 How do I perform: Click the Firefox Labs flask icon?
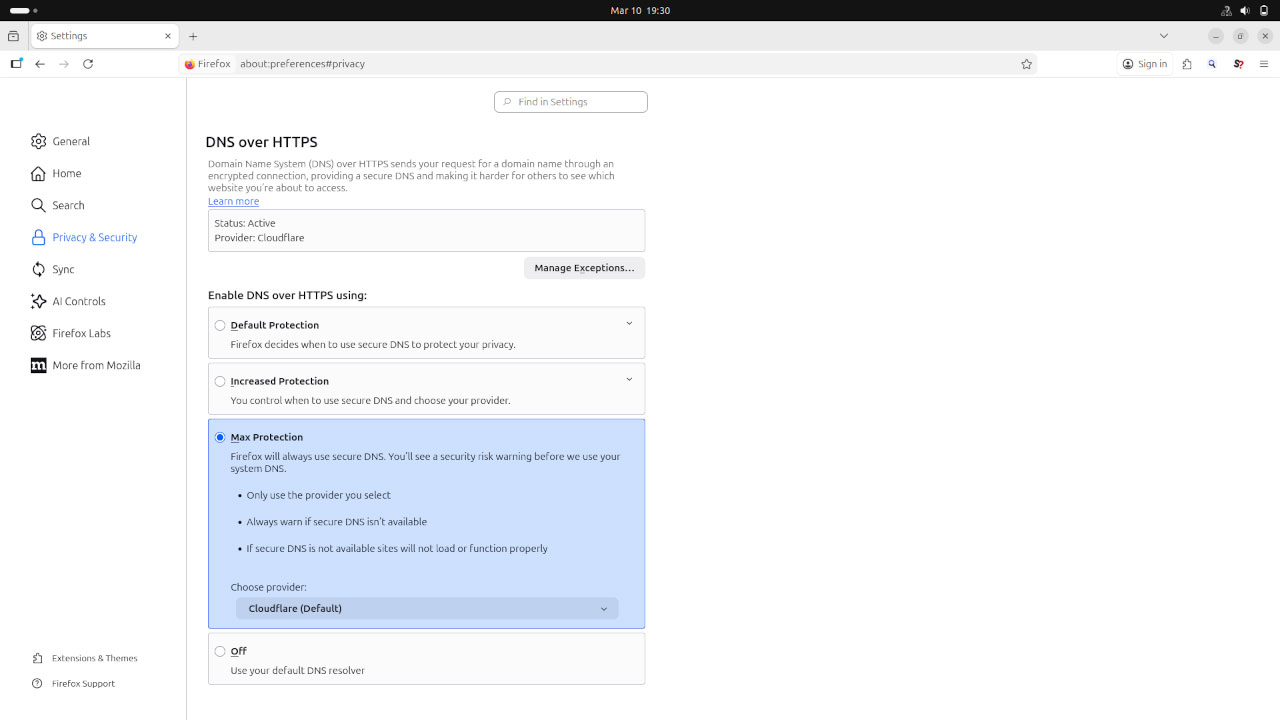coord(38,333)
